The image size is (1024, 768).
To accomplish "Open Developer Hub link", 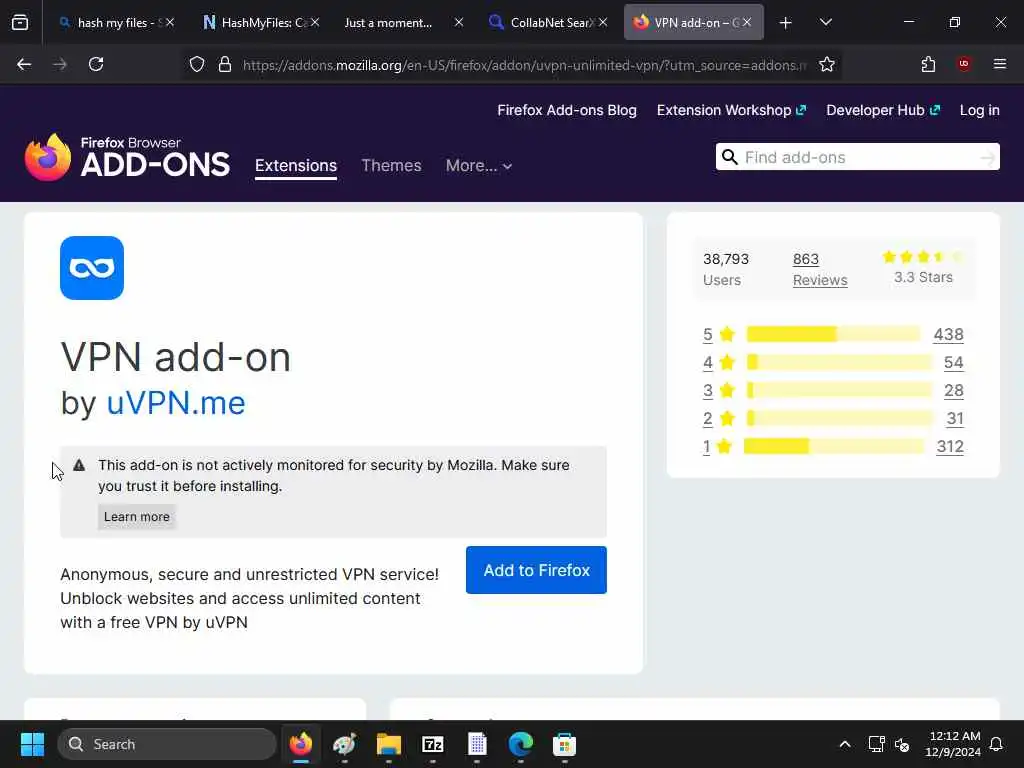I will 883,110.
